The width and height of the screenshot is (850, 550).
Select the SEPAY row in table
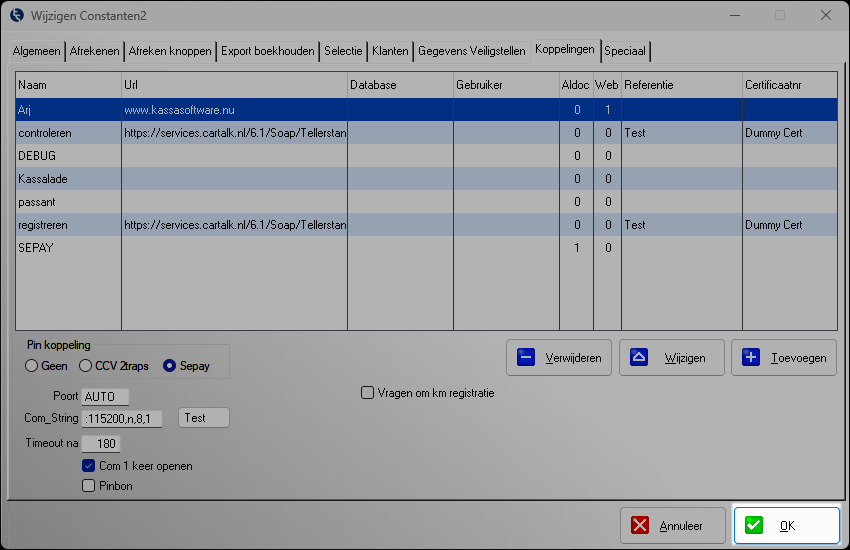coord(68,248)
